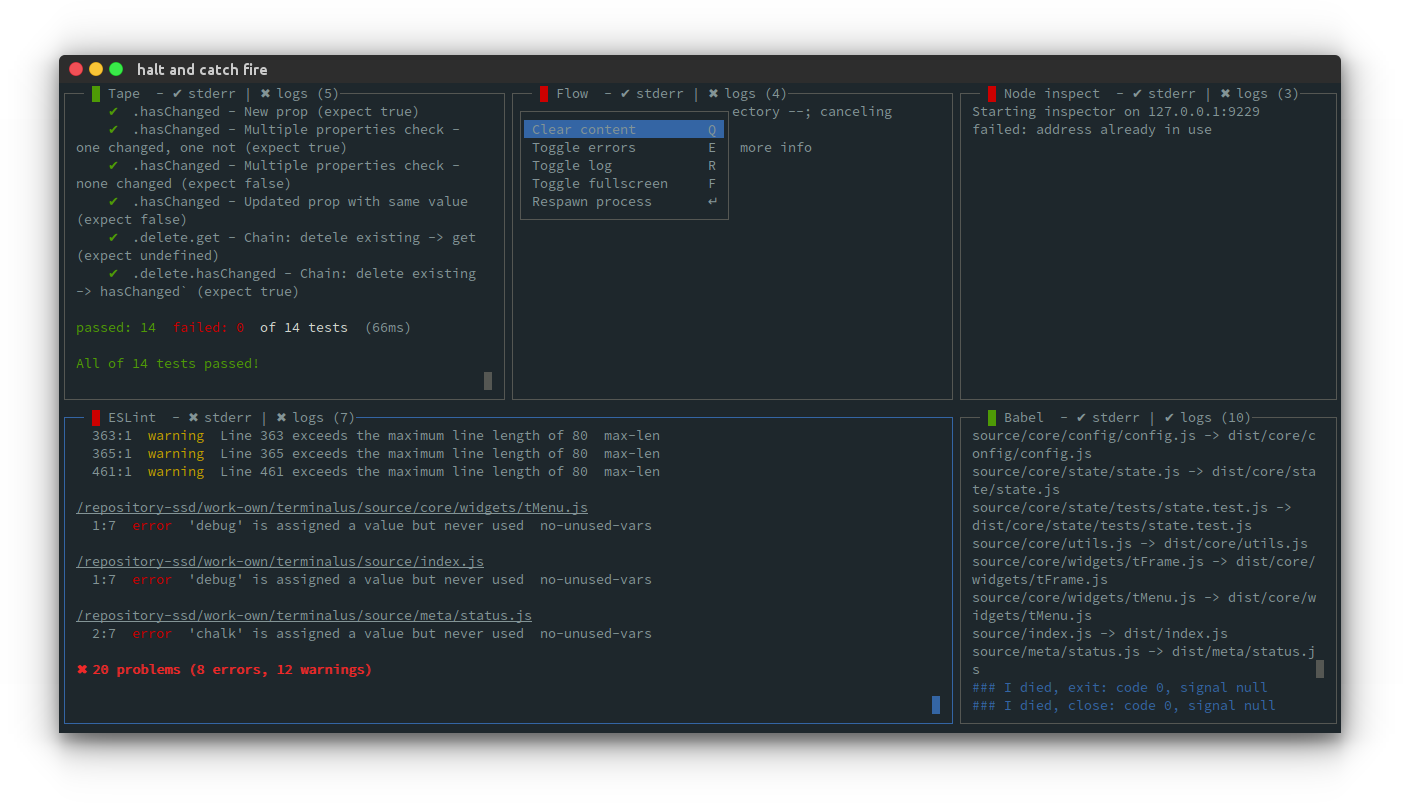Click 'source/index.js -> dist/index.js' Babel line
Screen dimensions: 1403x803
click(1100, 633)
